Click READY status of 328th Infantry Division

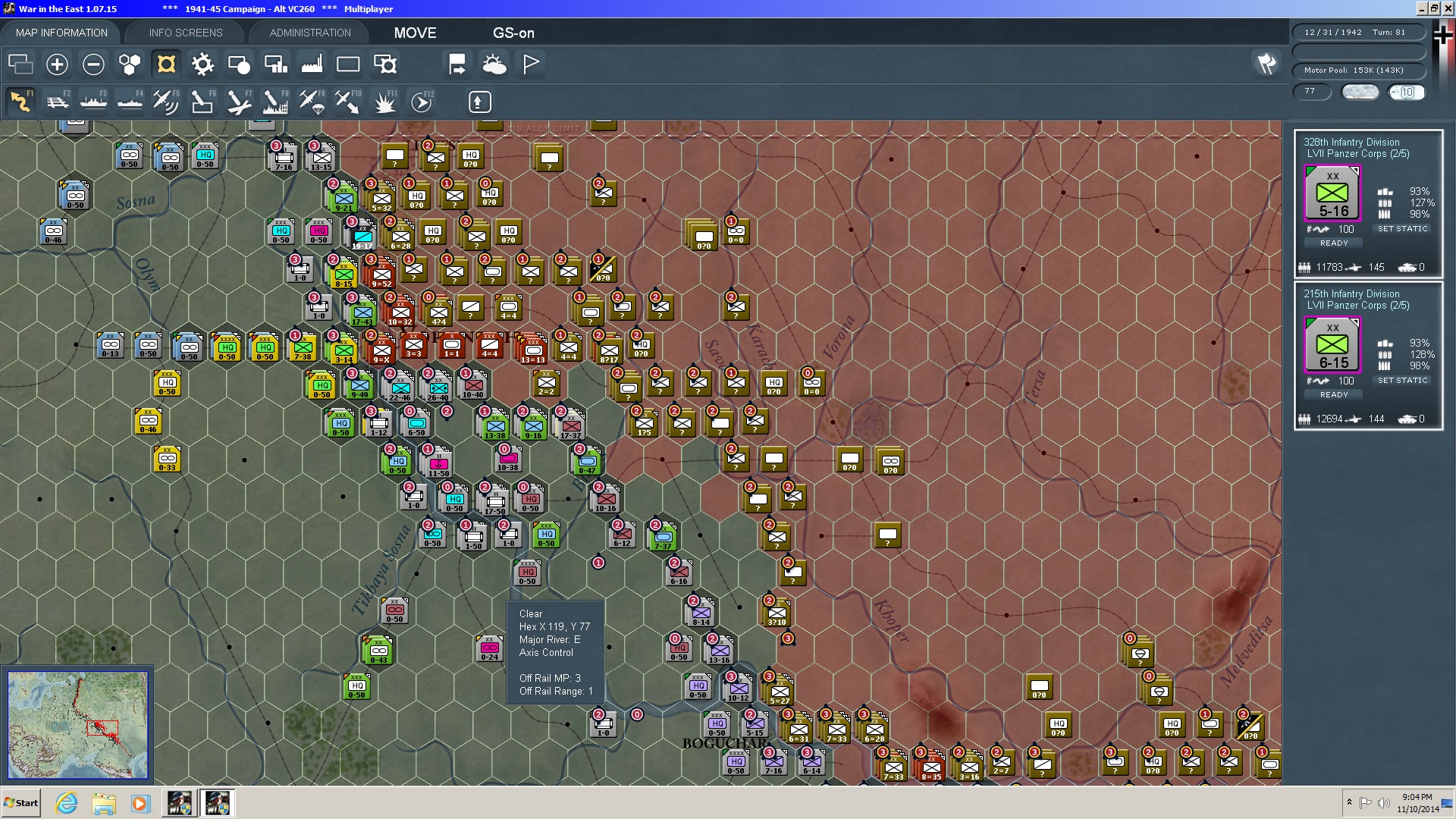pos(1334,243)
